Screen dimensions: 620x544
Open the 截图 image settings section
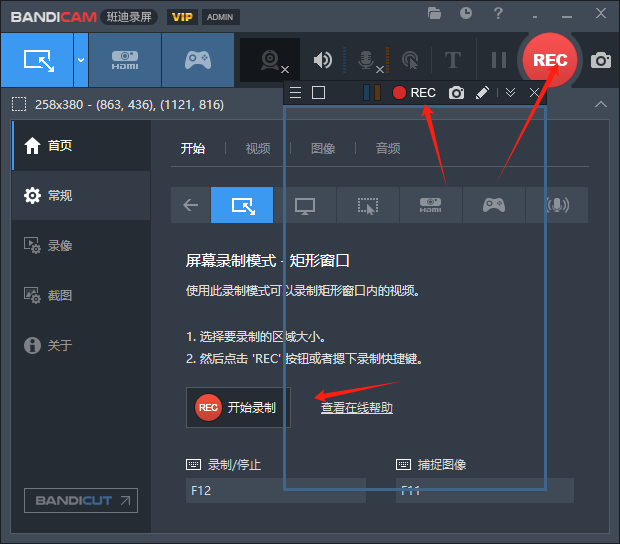81,295
